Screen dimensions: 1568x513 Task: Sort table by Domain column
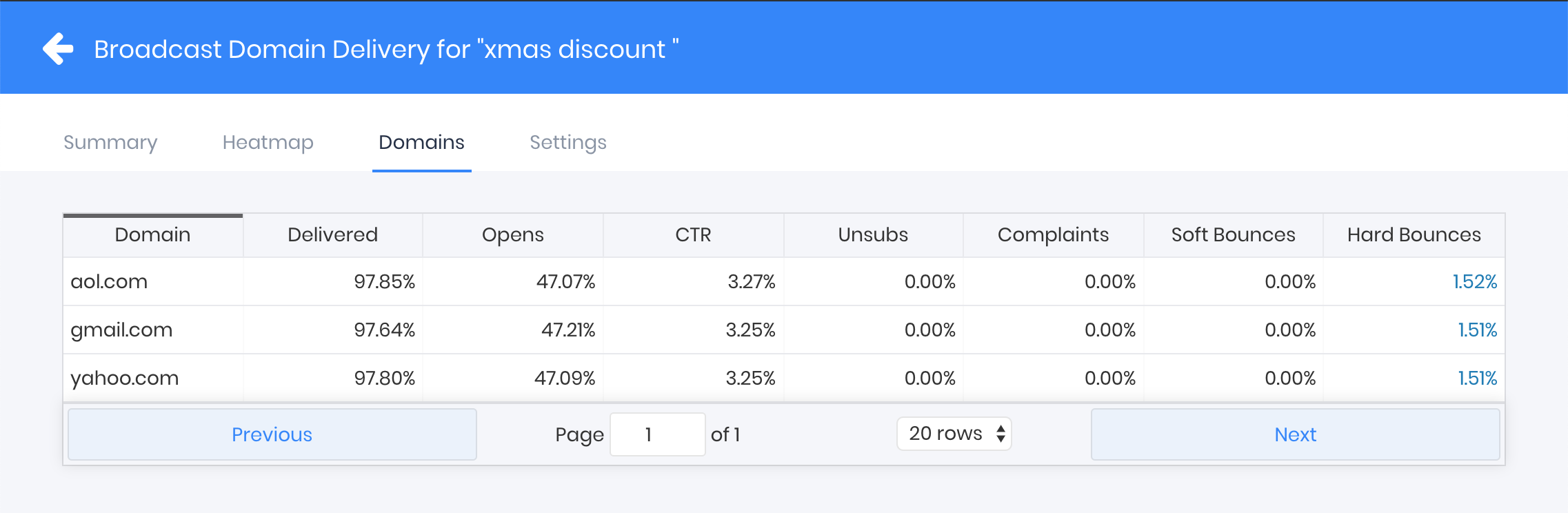pos(152,235)
